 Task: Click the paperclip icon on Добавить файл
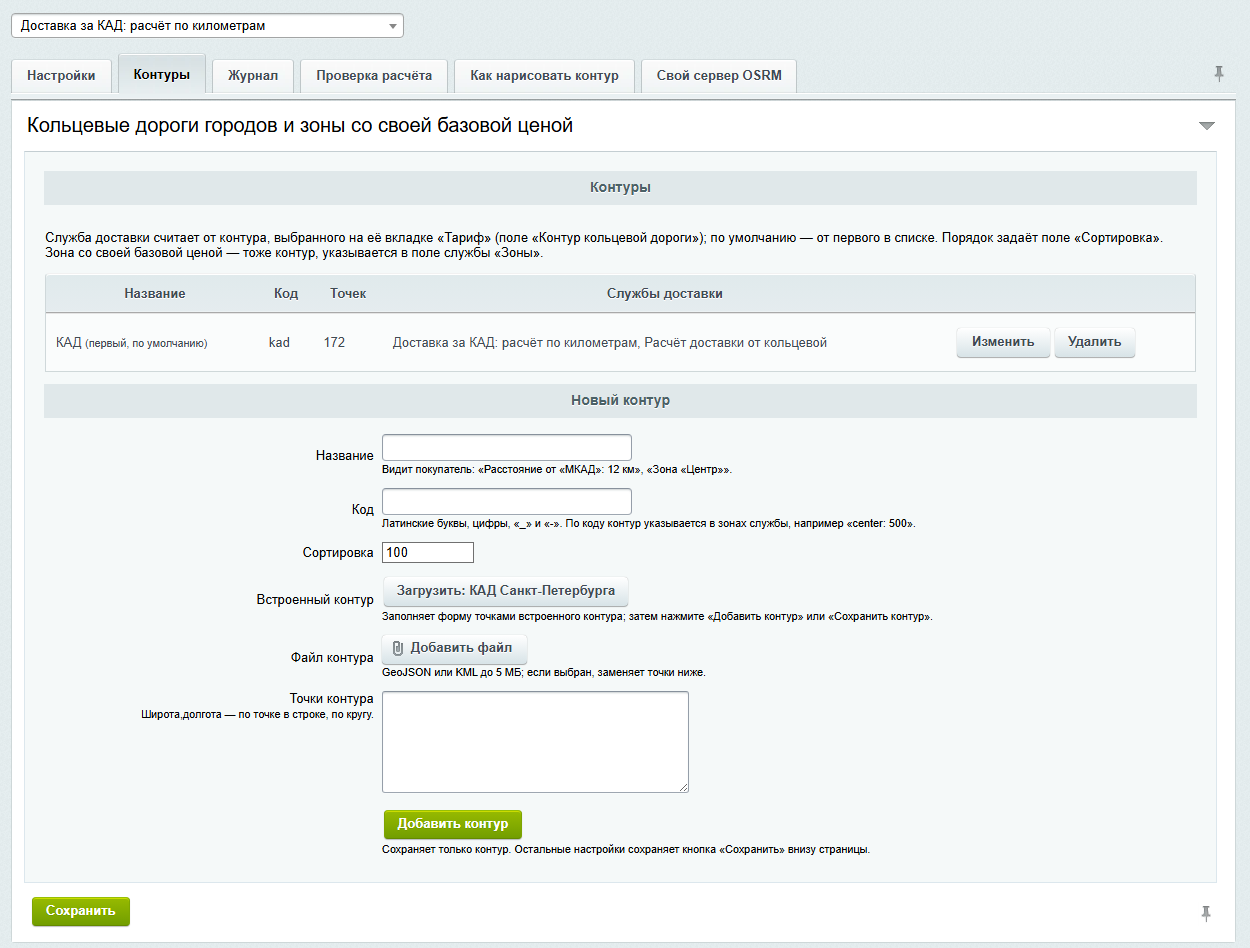(x=397, y=648)
